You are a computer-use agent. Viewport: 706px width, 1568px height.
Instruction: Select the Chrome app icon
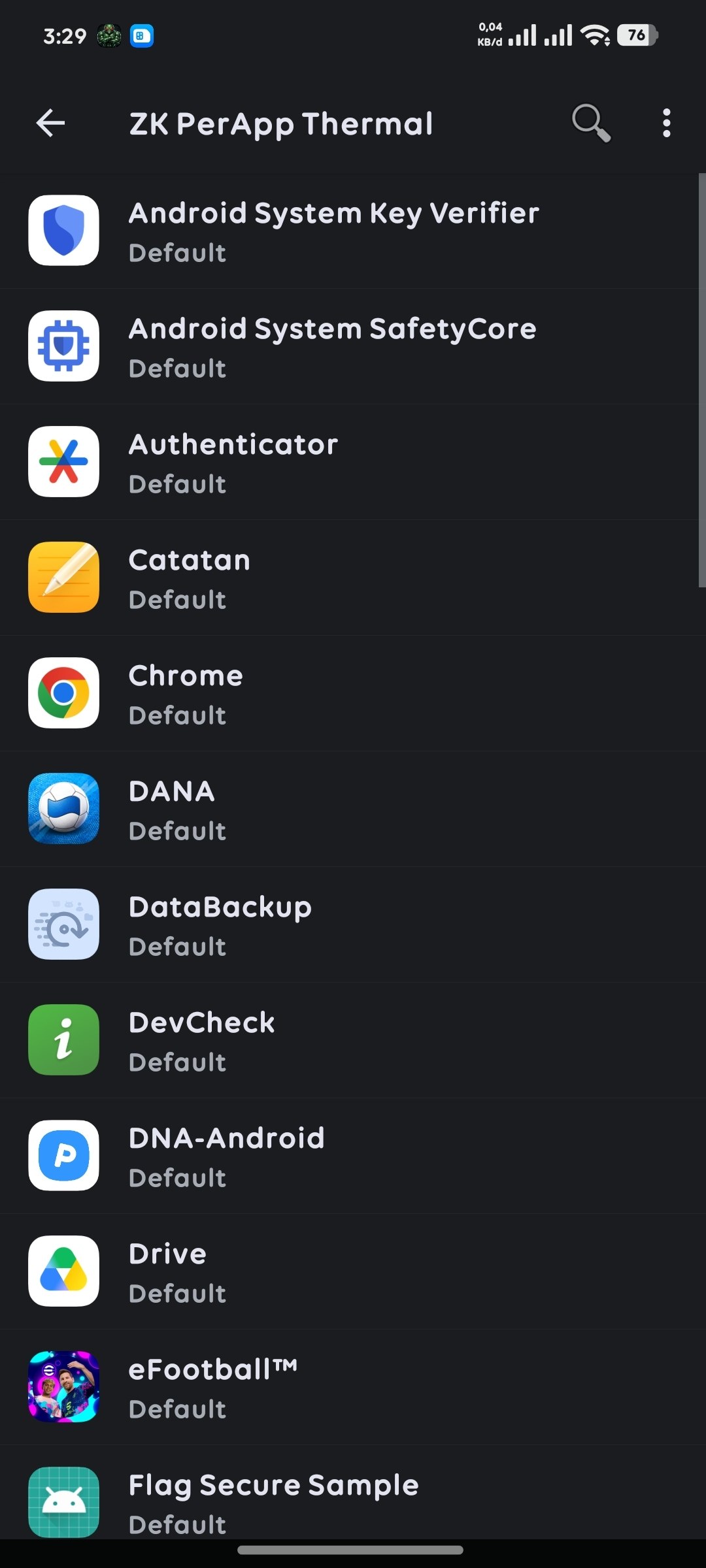pos(63,693)
